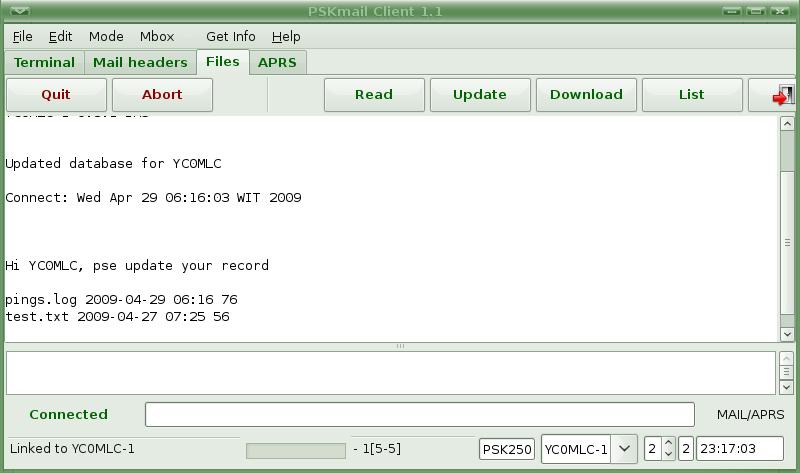This screenshot has height=473, width=800.
Task: Close the PSKmail Client window
Action: [780, 11]
